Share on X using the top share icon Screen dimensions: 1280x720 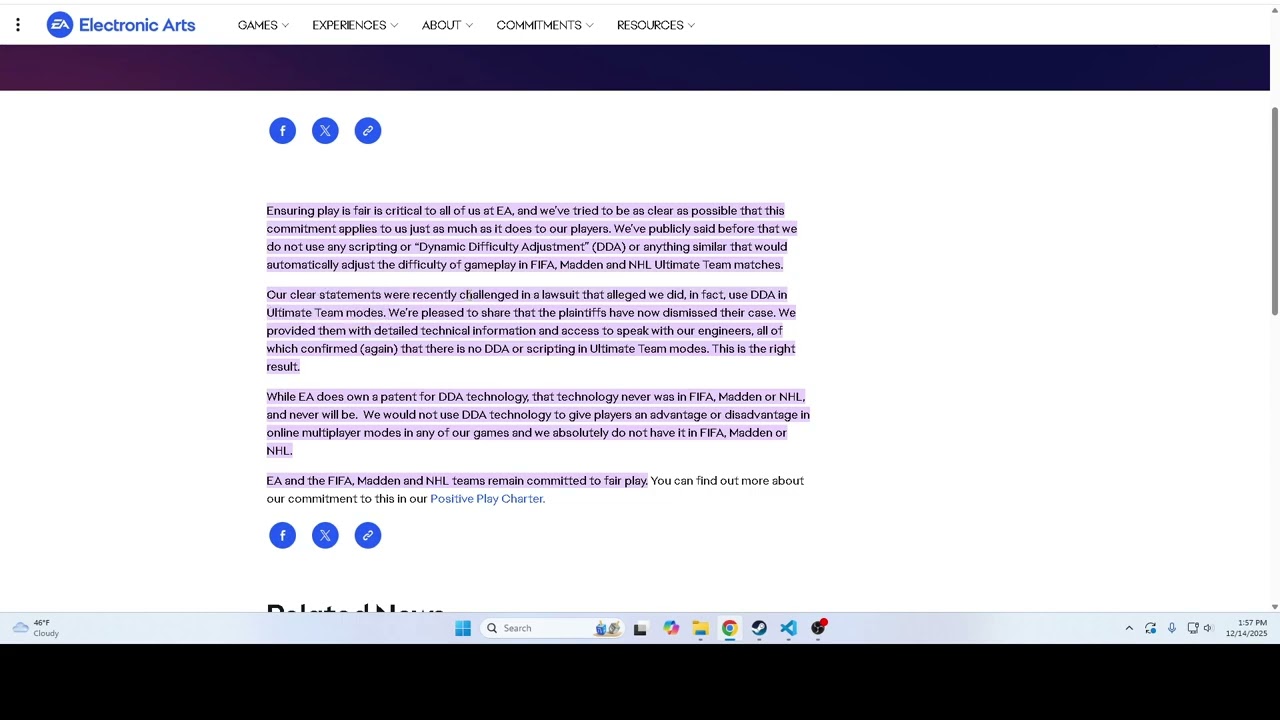325,131
